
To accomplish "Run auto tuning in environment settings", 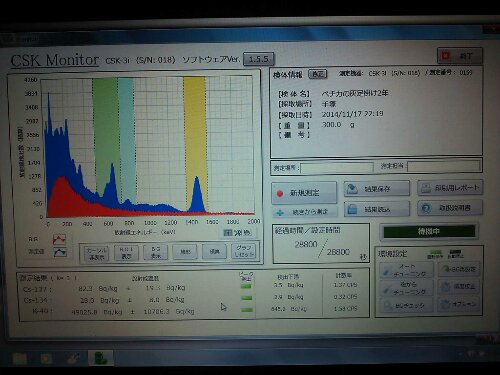I will [407, 270].
